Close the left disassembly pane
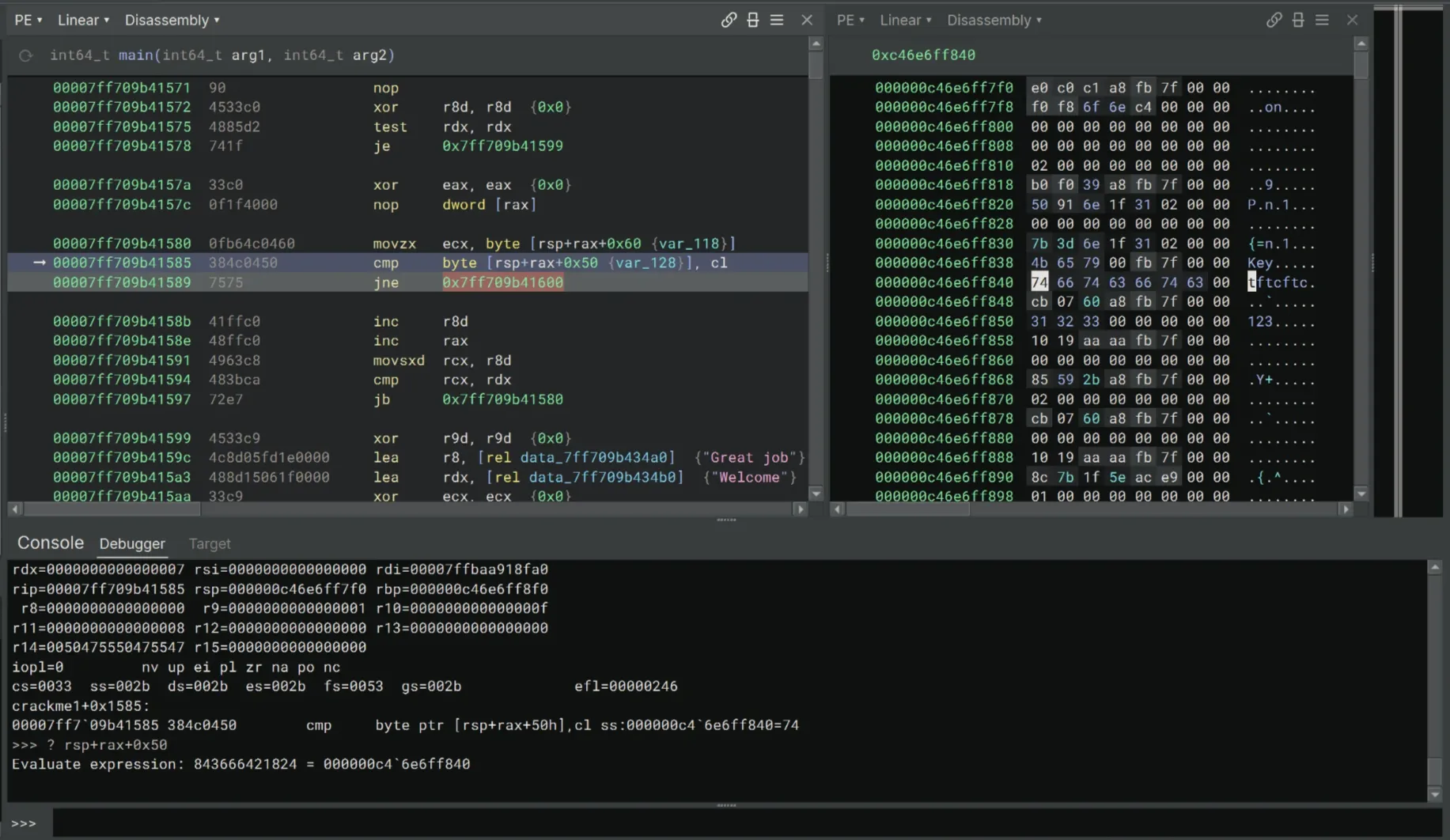This screenshot has width=1450, height=840. coord(806,20)
